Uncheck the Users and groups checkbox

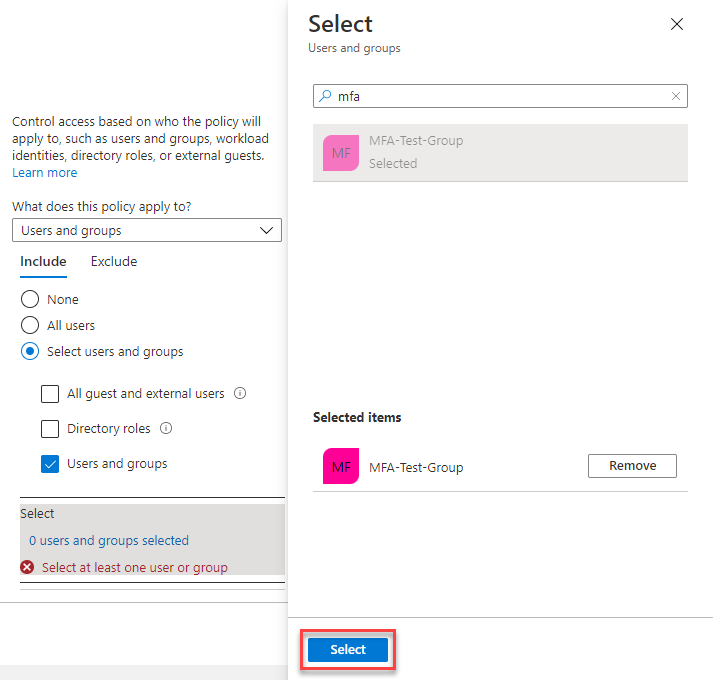[50, 464]
